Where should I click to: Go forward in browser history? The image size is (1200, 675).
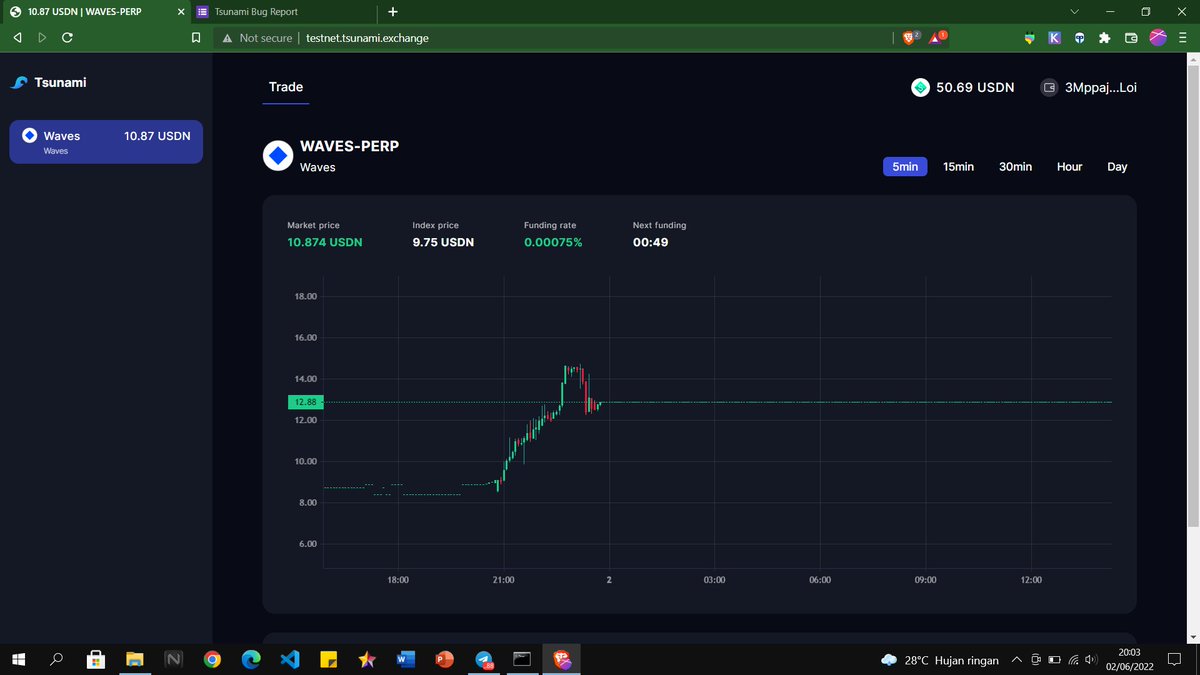coord(42,37)
